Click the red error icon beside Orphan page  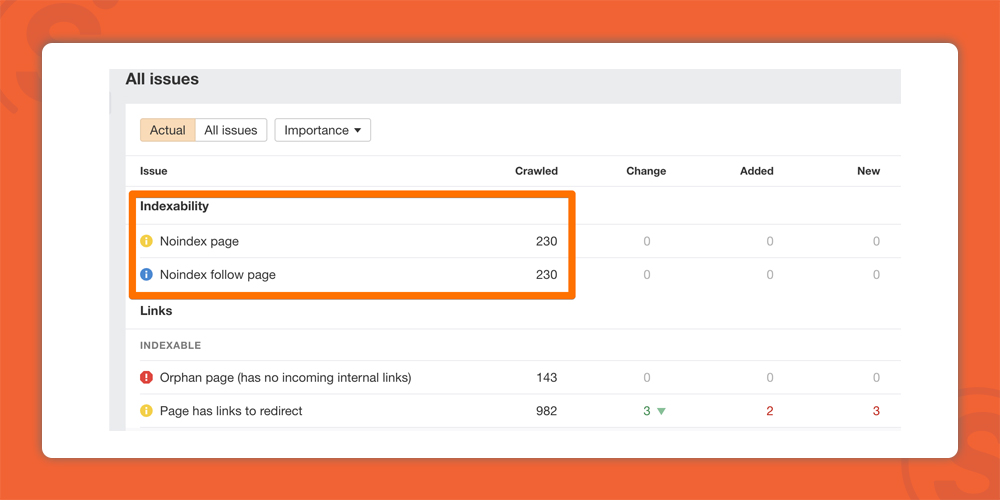146,378
